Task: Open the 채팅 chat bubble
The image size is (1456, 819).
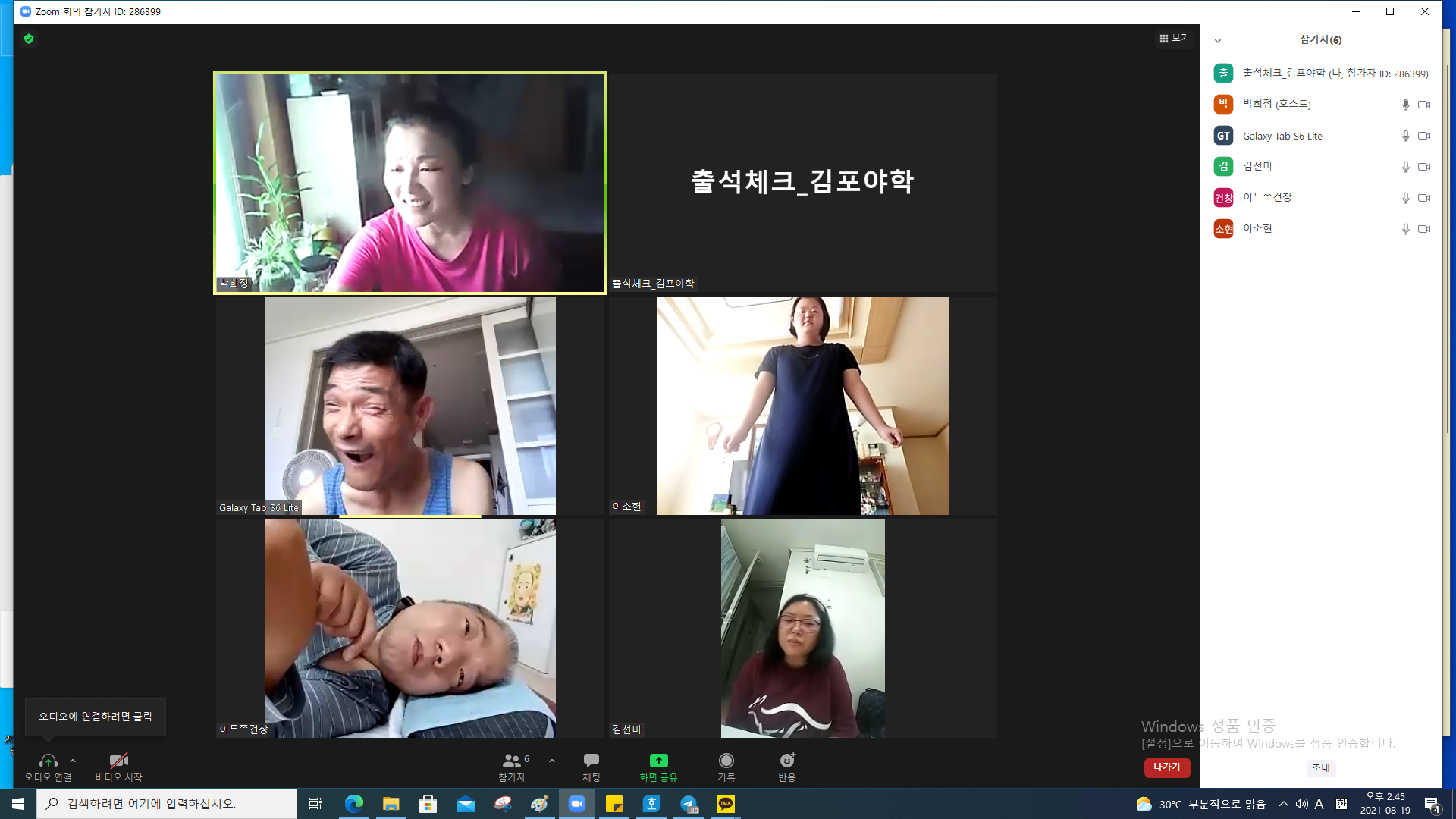Action: pos(591,760)
